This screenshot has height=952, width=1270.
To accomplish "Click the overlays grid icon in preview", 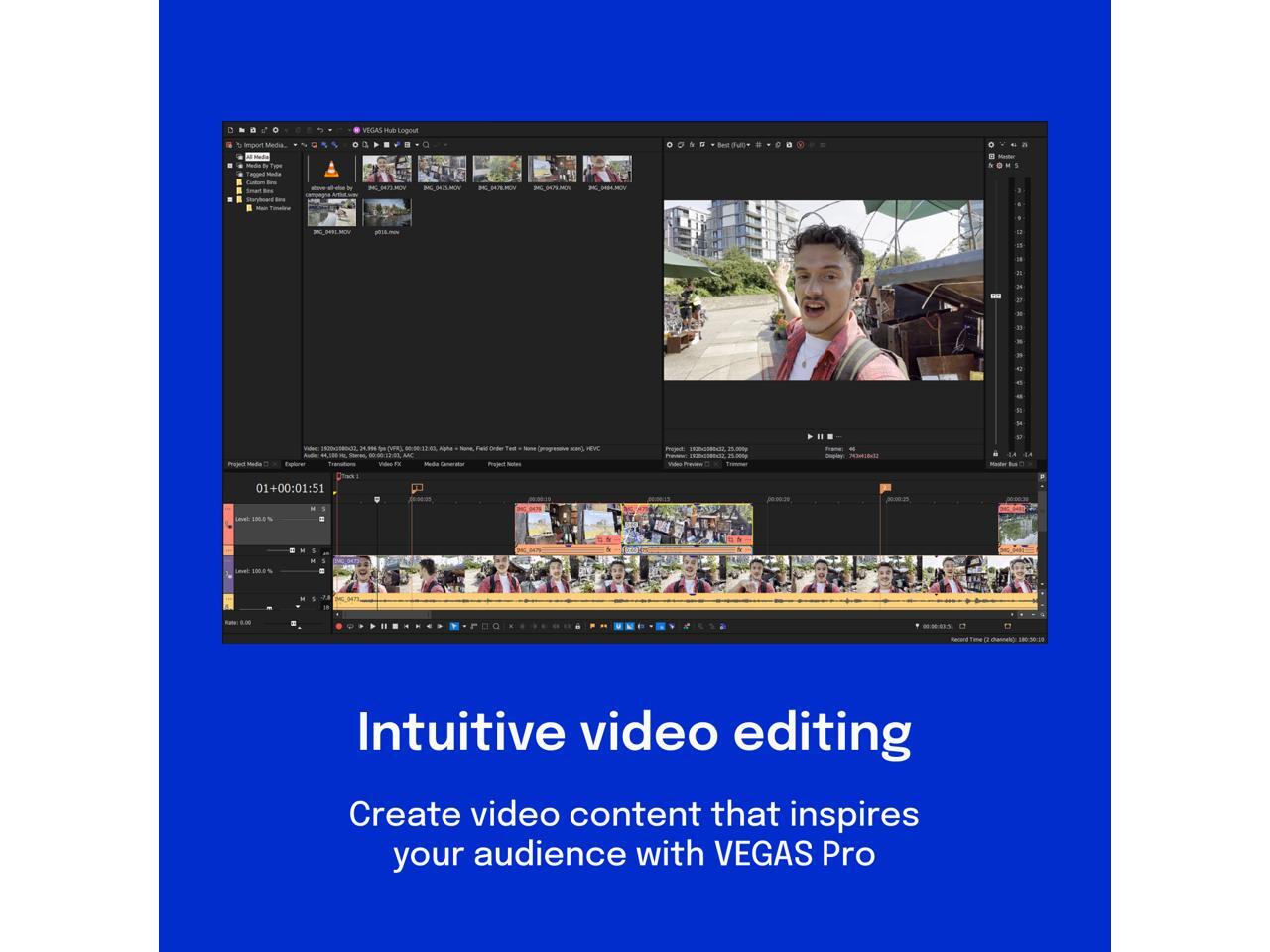I will [758, 145].
